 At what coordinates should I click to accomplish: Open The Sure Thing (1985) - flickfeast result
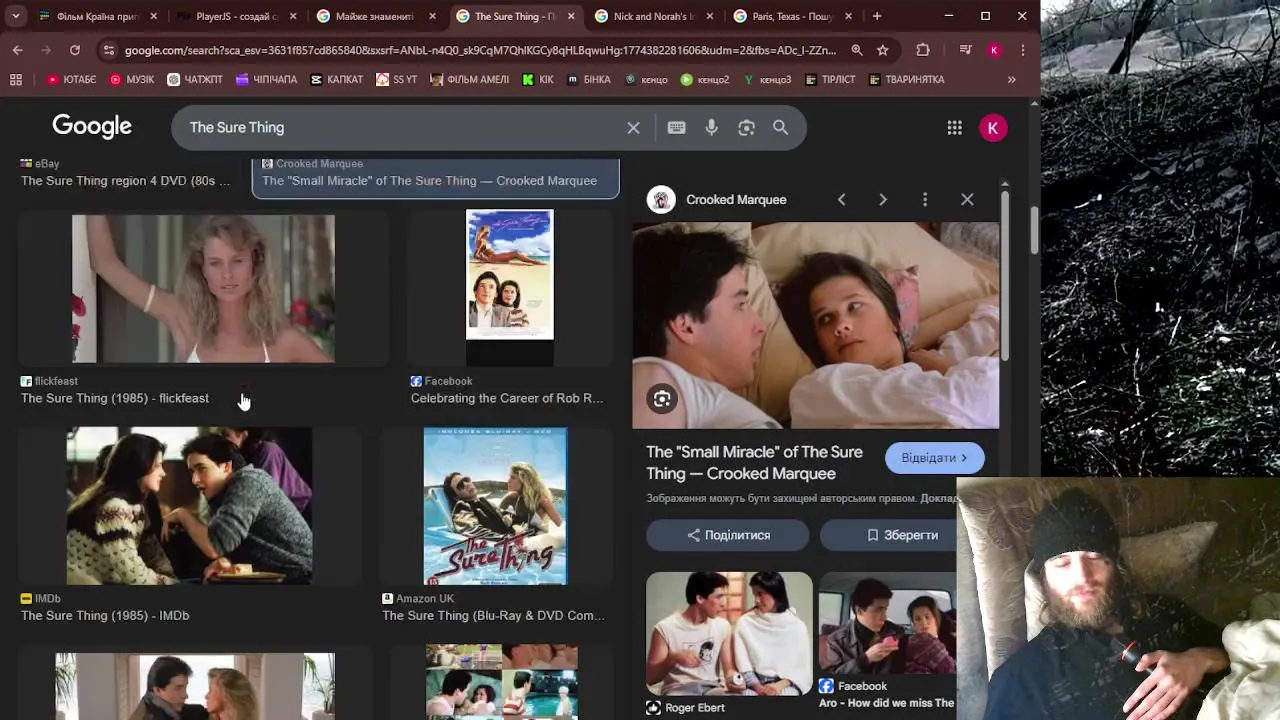(x=115, y=398)
